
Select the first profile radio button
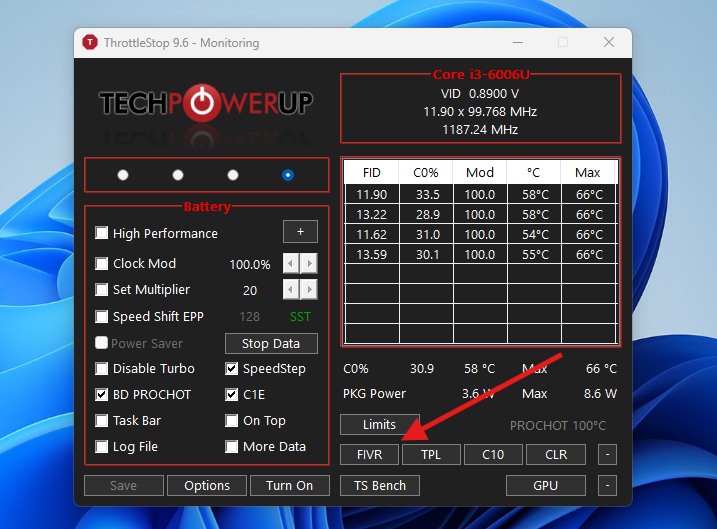tap(123, 175)
